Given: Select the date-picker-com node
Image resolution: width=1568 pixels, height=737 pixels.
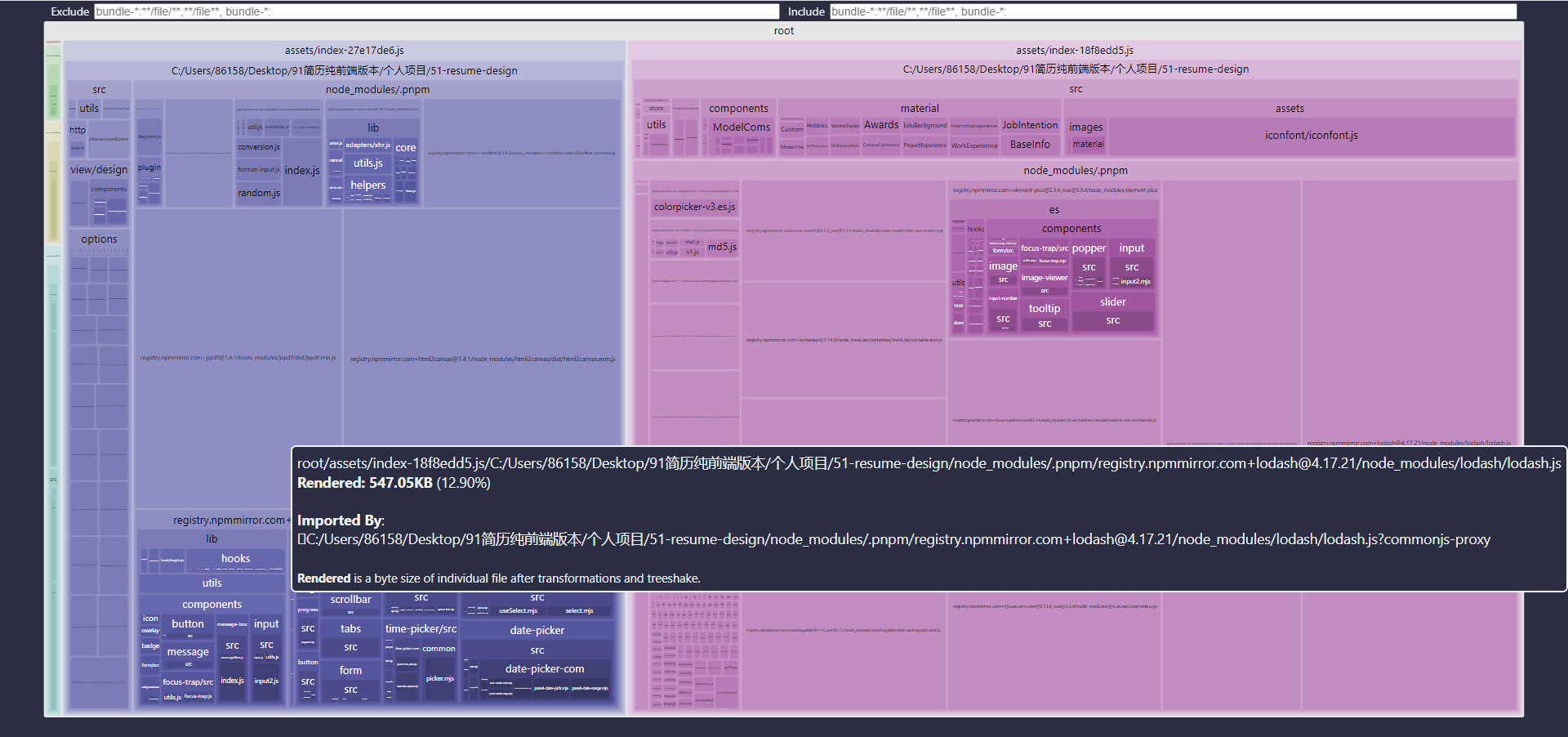Looking at the screenshot, I should pos(545,669).
